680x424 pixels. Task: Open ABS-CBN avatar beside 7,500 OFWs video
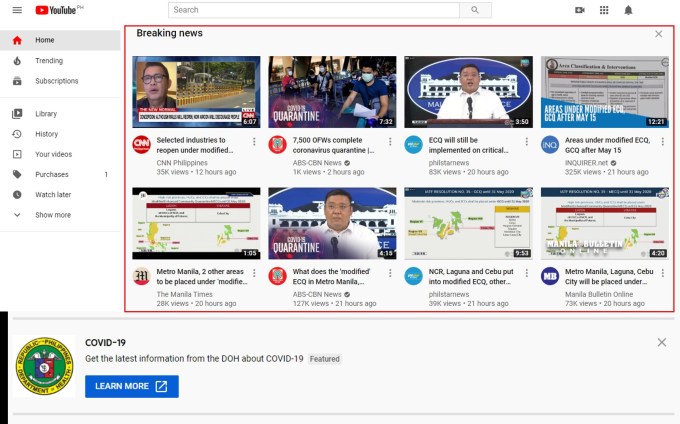pyautogui.click(x=278, y=145)
